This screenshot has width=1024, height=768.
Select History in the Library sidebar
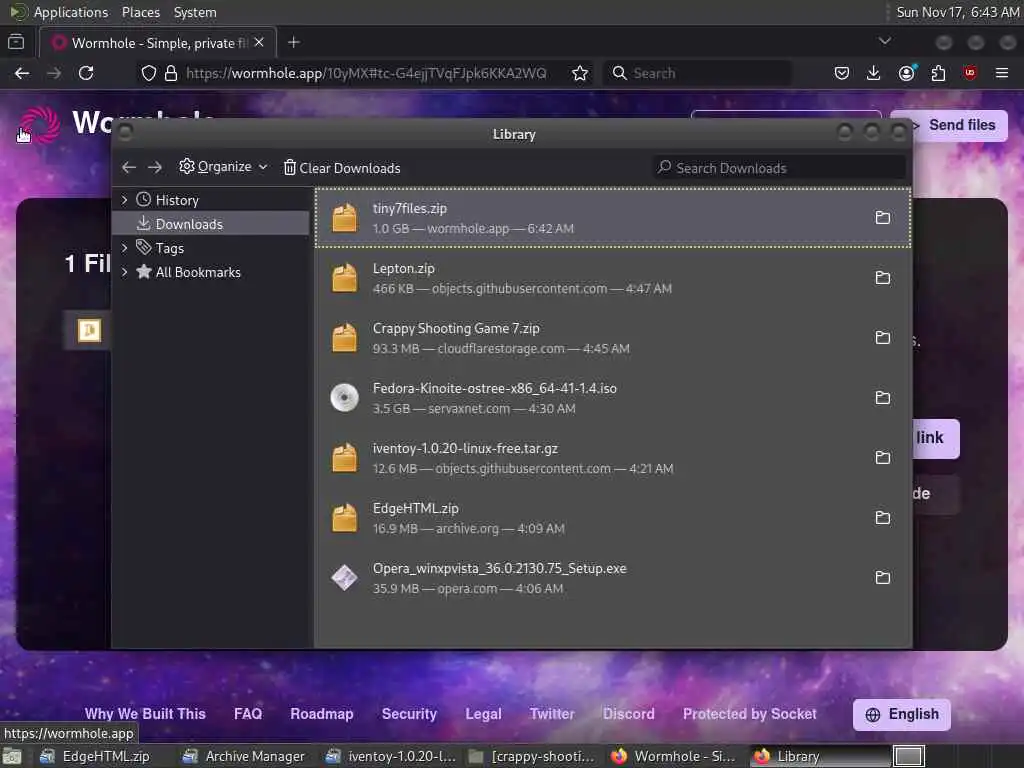211,200
